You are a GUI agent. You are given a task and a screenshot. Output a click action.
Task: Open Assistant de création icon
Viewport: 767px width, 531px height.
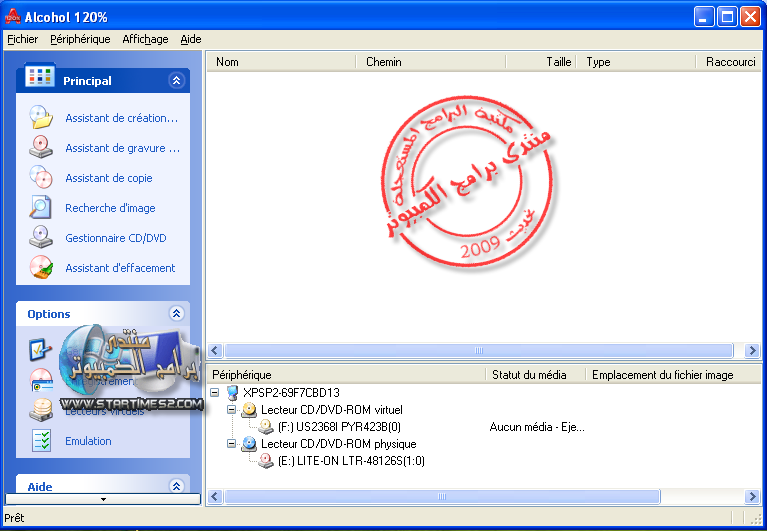(41, 117)
